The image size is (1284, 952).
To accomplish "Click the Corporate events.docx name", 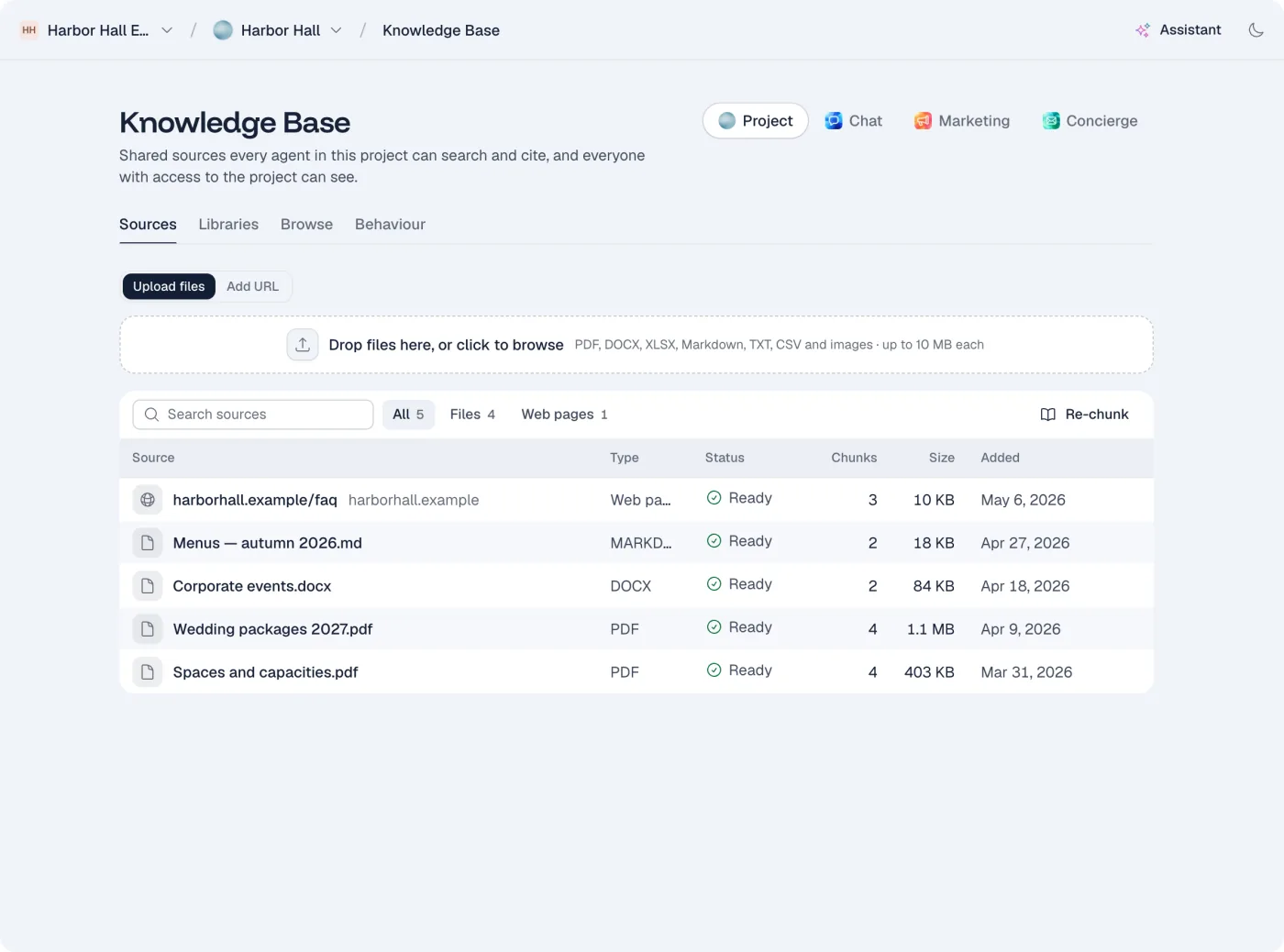I will [252, 586].
